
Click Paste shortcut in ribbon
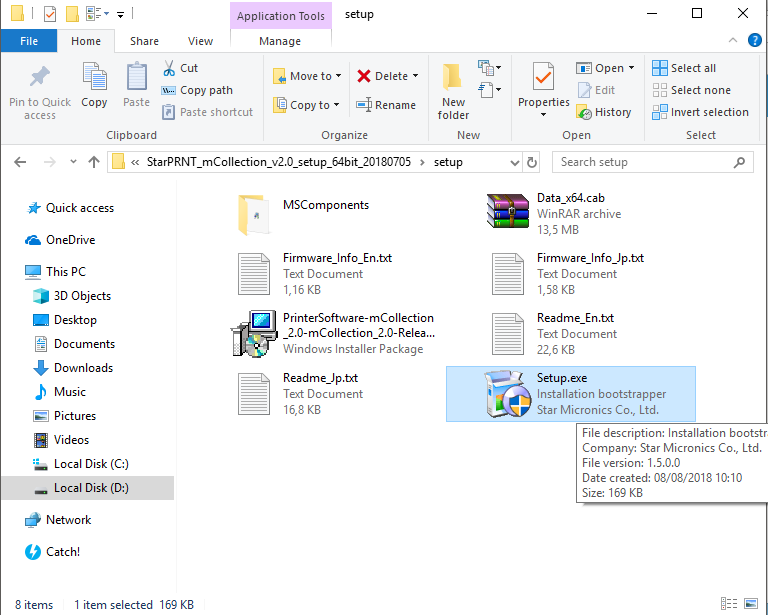point(207,112)
